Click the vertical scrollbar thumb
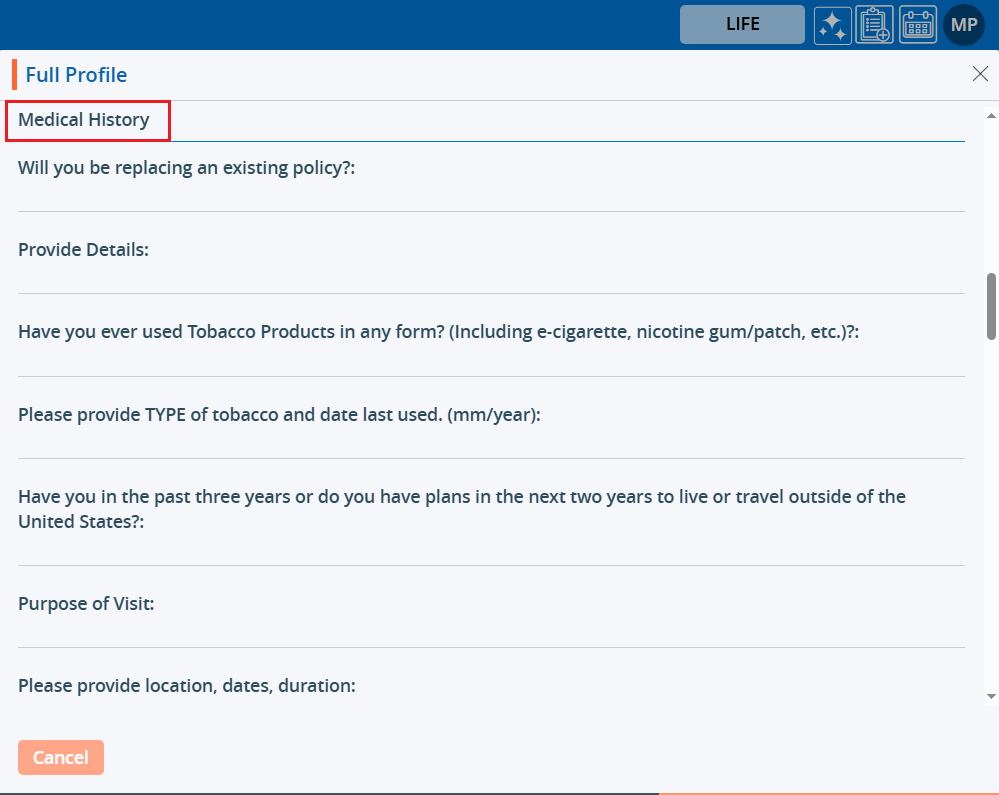Screen dimensions: 999x795 [991, 306]
